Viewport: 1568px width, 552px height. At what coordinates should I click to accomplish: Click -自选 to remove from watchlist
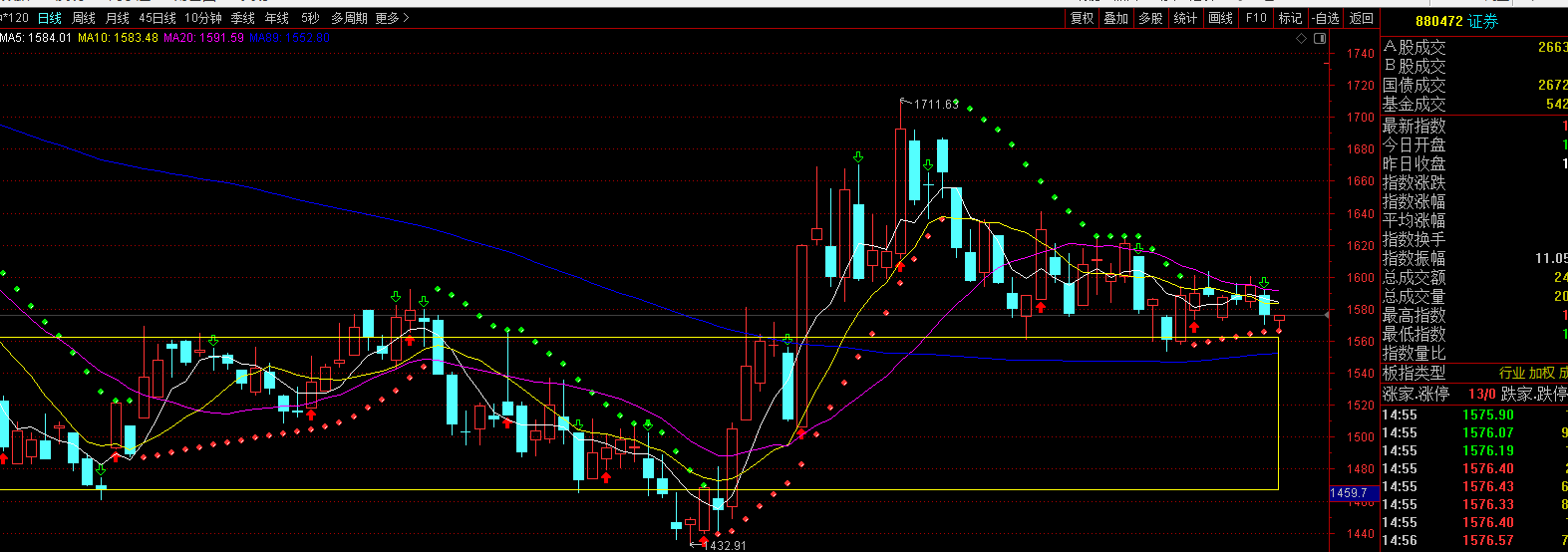1326,18
